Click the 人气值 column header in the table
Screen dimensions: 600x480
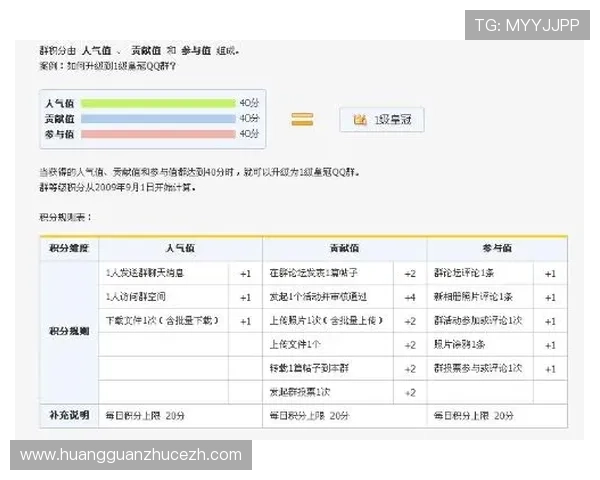pos(180,248)
